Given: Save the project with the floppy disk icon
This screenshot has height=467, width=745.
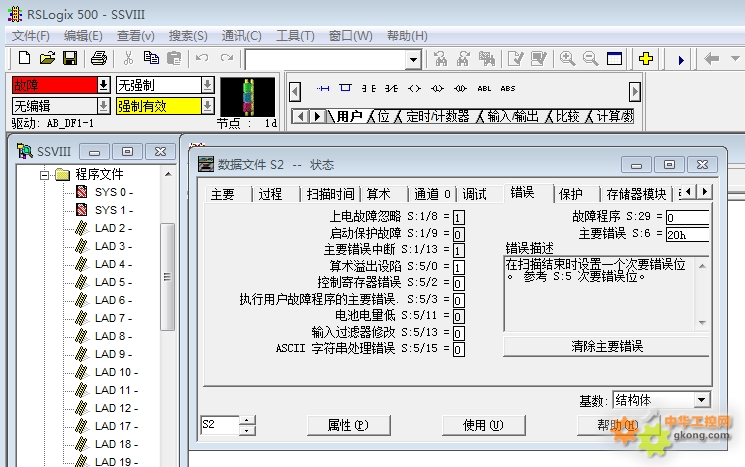Looking at the screenshot, I should pos(70,58).
